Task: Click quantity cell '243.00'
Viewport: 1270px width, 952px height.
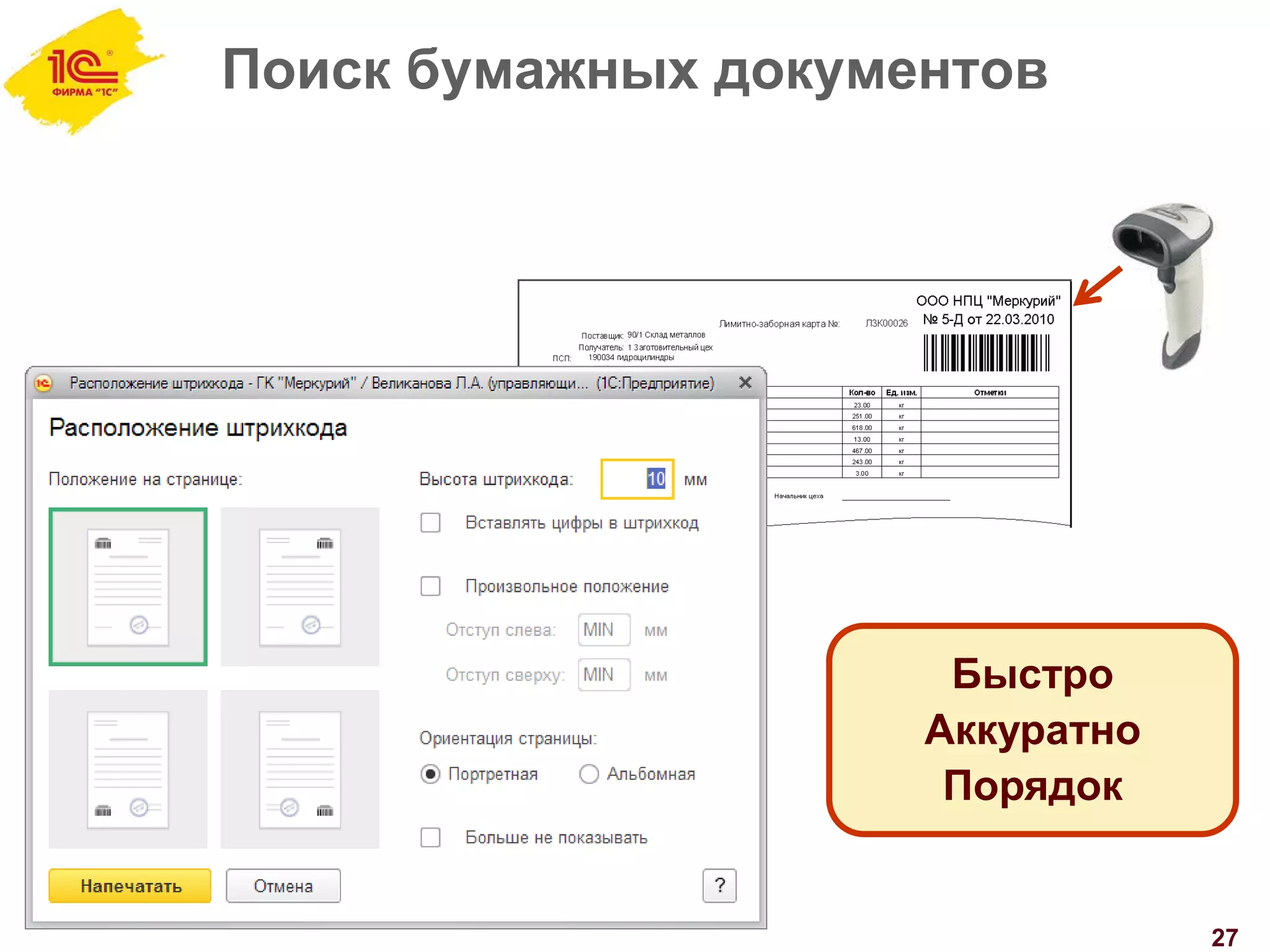Action: point(861,462)
